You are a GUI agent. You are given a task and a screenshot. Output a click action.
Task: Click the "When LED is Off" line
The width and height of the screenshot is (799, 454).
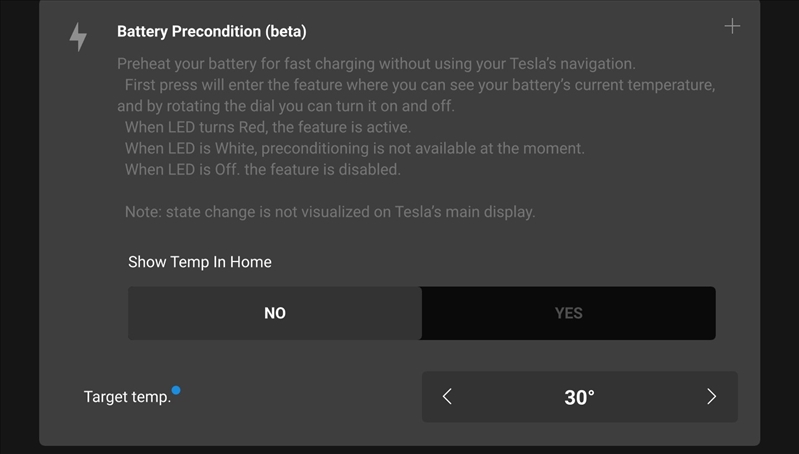262,170
